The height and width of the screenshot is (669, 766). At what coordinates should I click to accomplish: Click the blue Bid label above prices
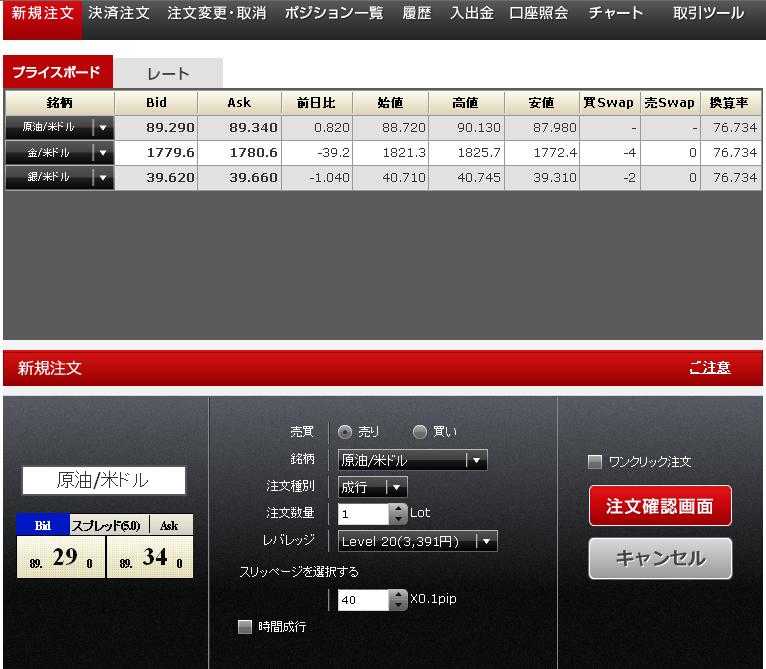tap(43, 525)
